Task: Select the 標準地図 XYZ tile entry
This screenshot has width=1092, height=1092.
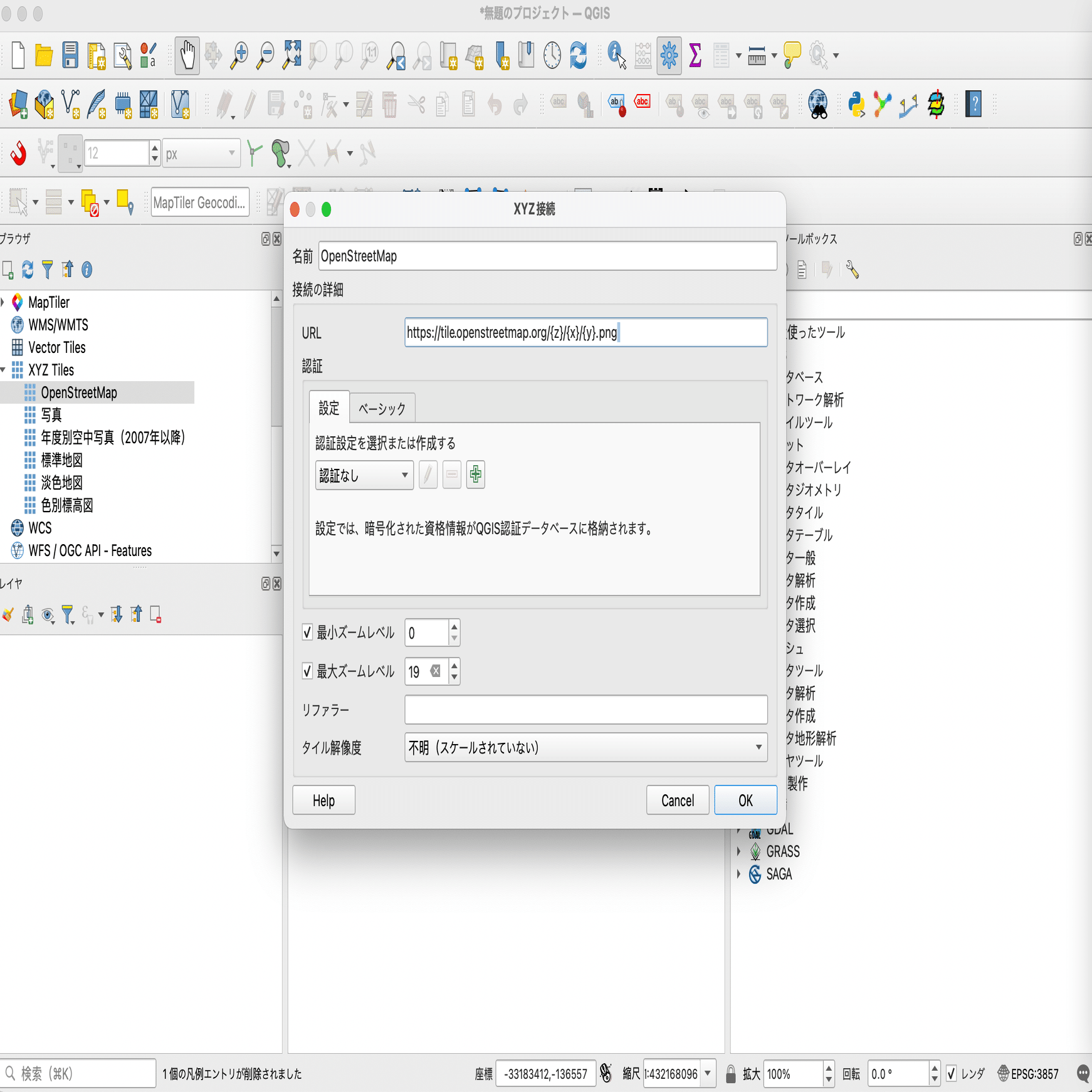Action: (x=61, y=460)
